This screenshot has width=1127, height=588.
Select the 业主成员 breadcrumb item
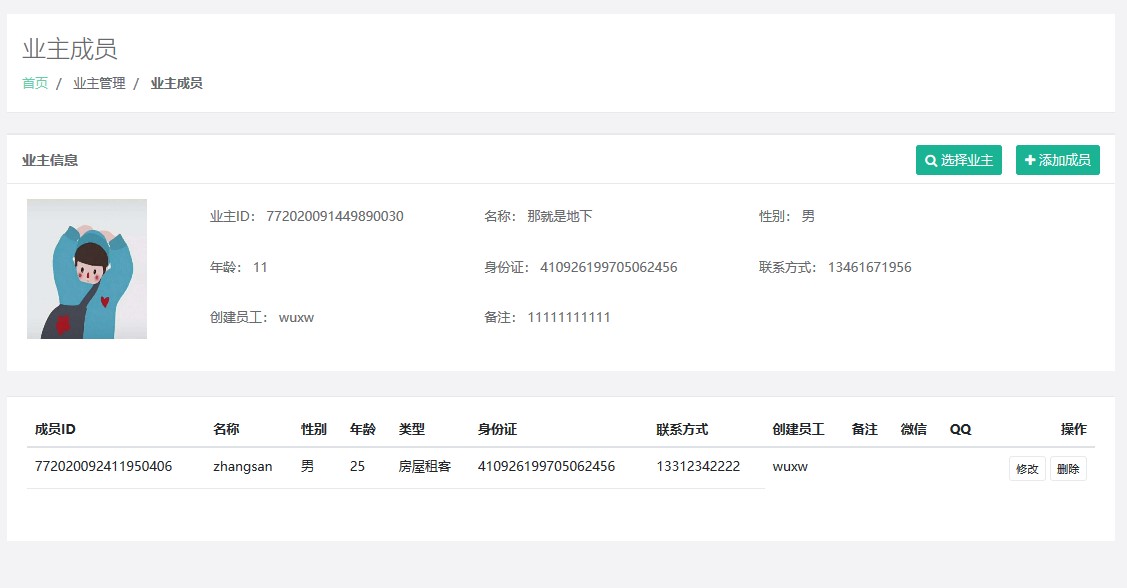coord(176,83)
